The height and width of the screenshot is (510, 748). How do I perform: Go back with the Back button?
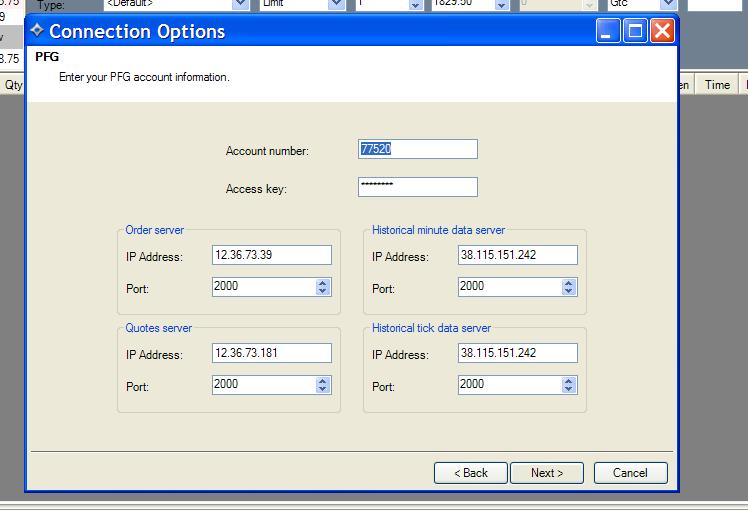point(471,473)
